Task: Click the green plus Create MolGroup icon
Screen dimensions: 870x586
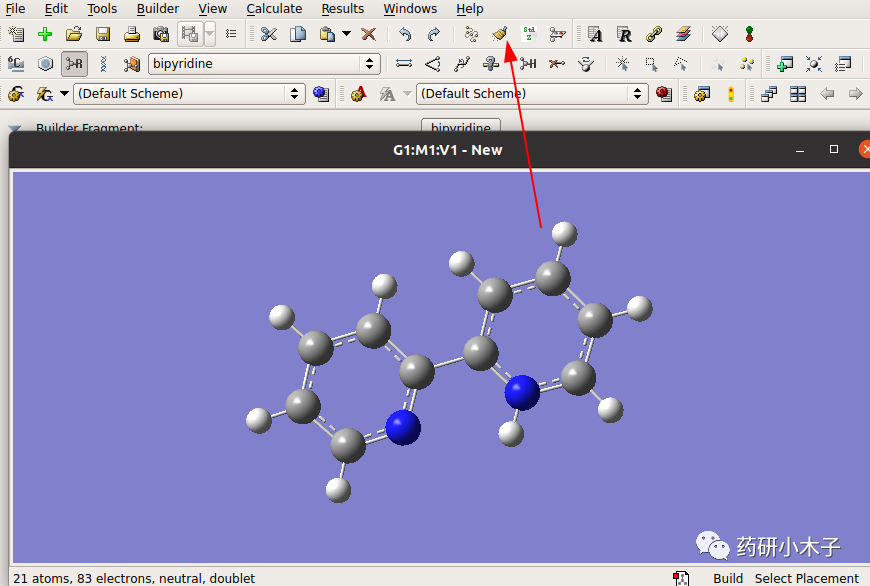Action: pos(45,34)
